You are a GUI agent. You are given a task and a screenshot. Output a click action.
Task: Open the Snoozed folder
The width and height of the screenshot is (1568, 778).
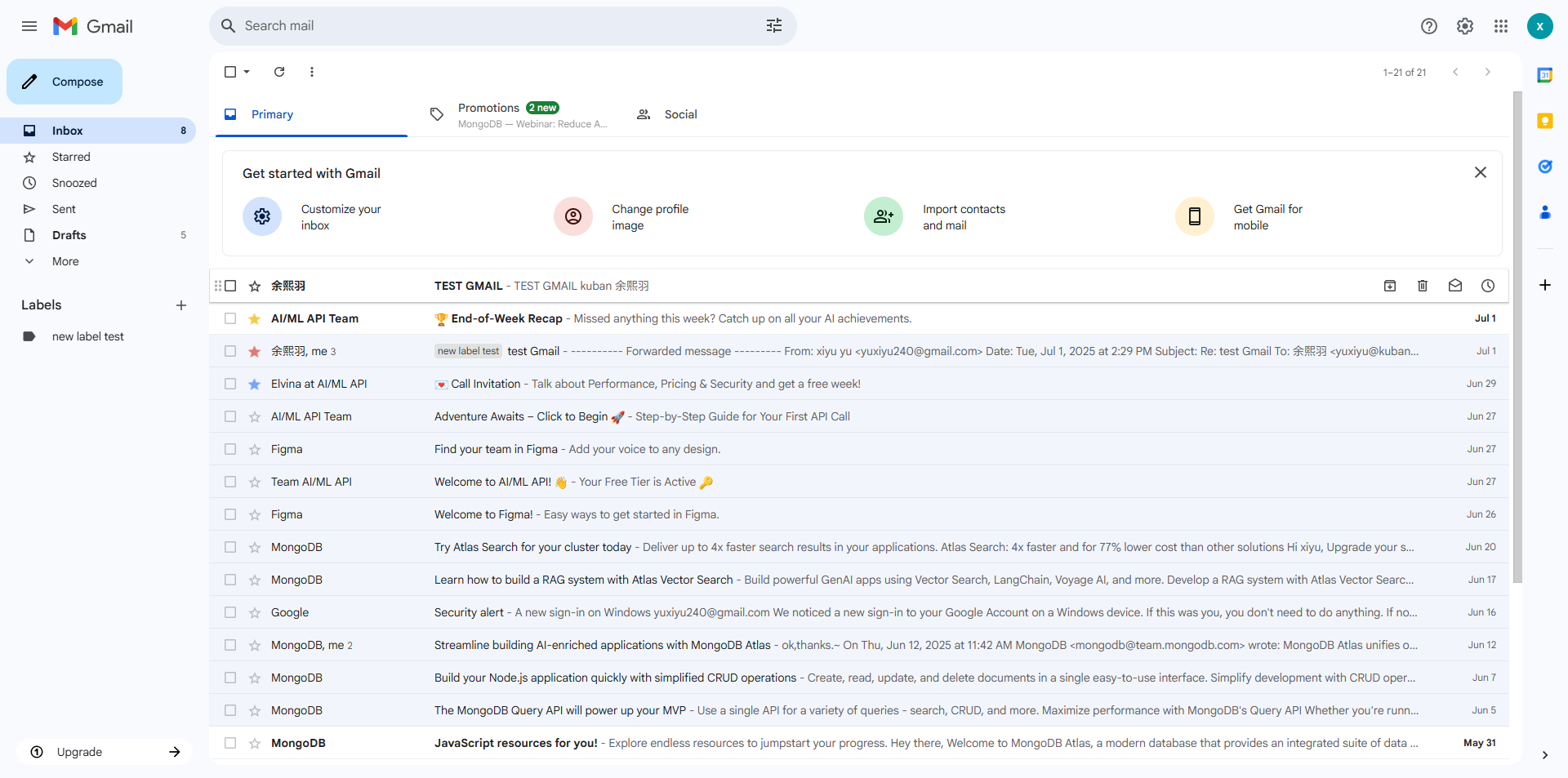coord(98,183)
